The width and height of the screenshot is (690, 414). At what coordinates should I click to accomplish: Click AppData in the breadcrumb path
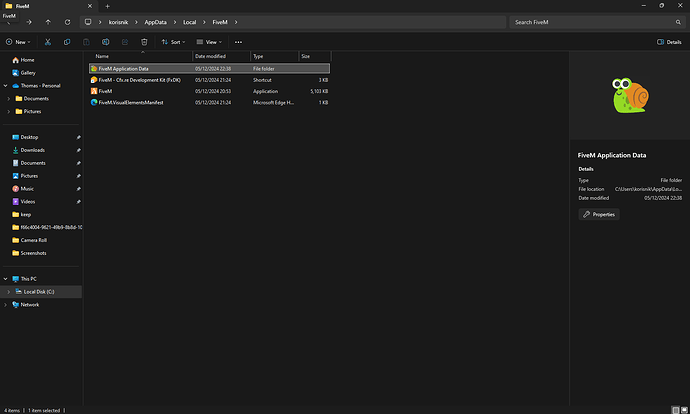coord(155,22)
